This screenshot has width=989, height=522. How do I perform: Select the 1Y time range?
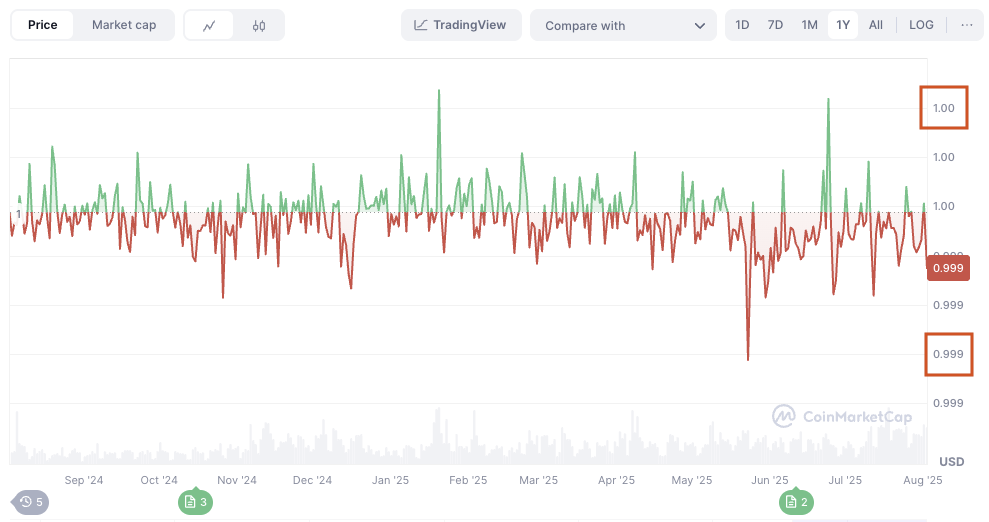pyautogui.click(x=843, y=25)
